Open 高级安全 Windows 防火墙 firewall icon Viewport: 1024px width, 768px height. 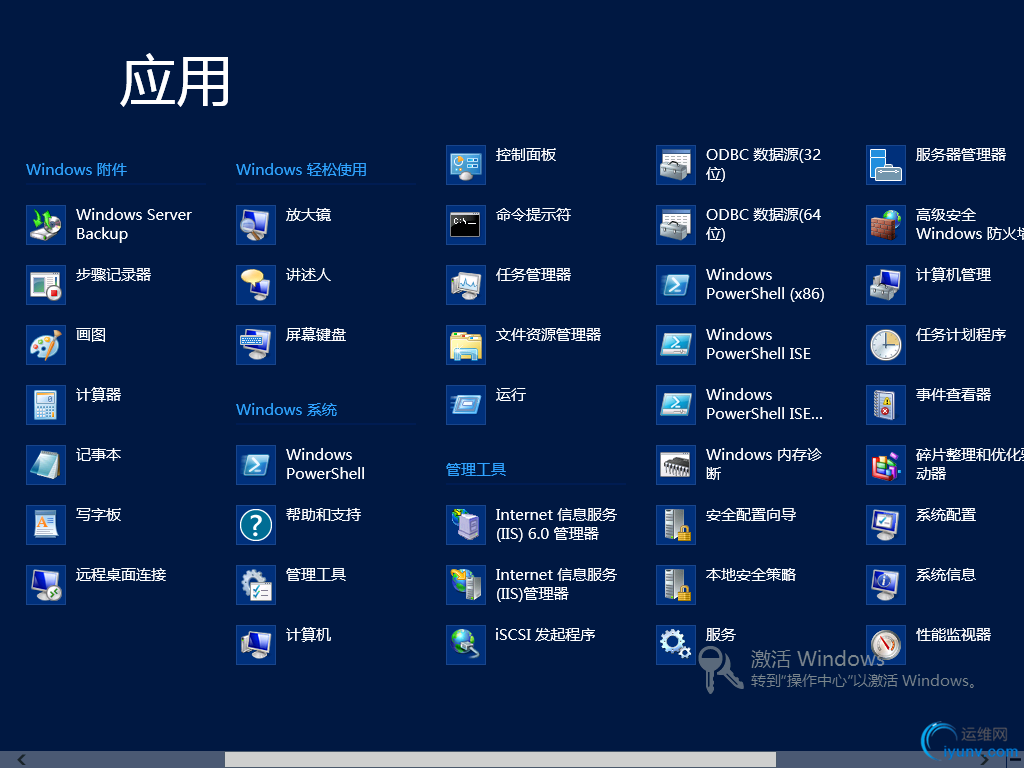pos(886,225)
